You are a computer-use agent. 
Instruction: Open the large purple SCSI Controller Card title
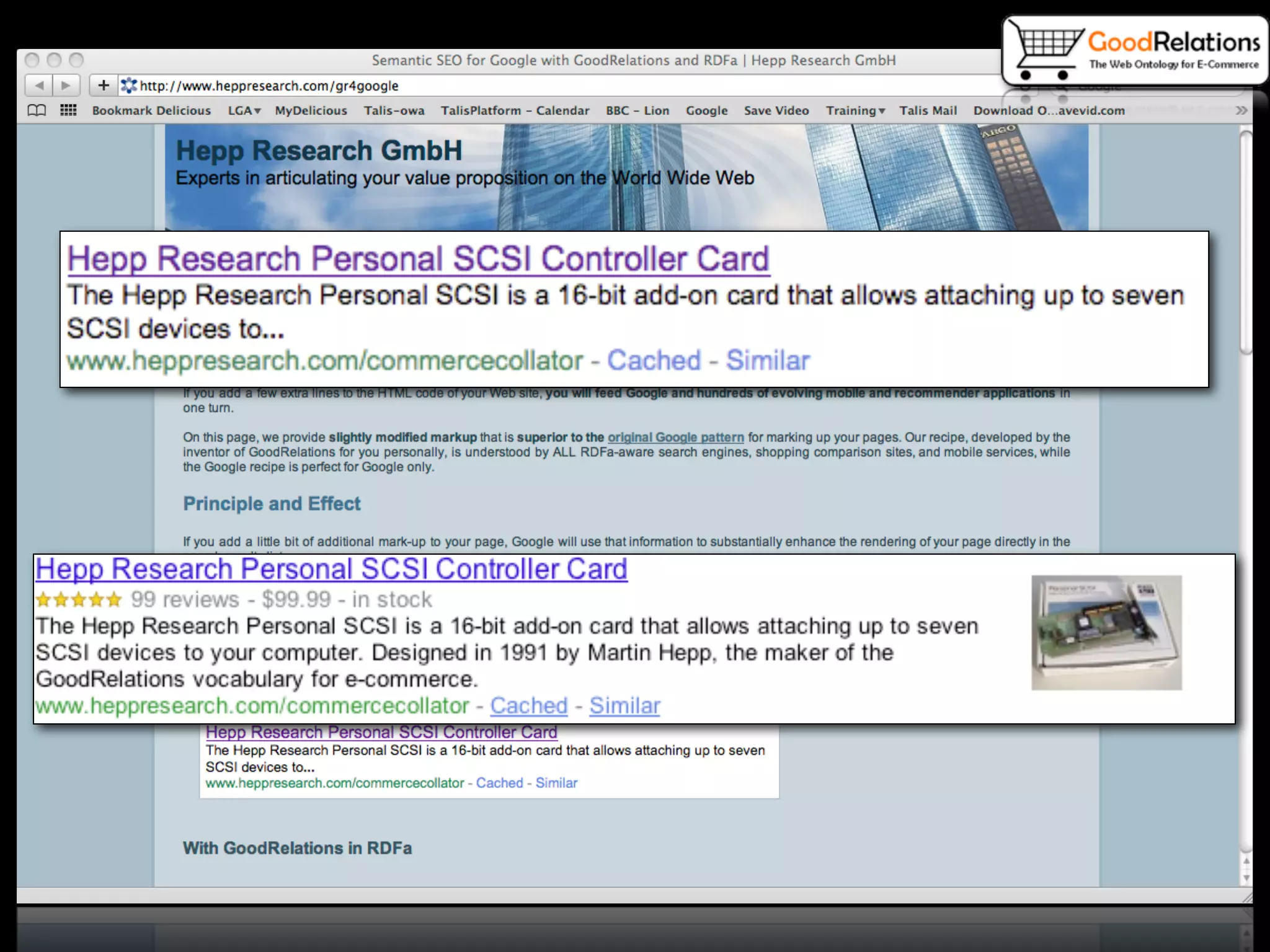tap(418, 259)
